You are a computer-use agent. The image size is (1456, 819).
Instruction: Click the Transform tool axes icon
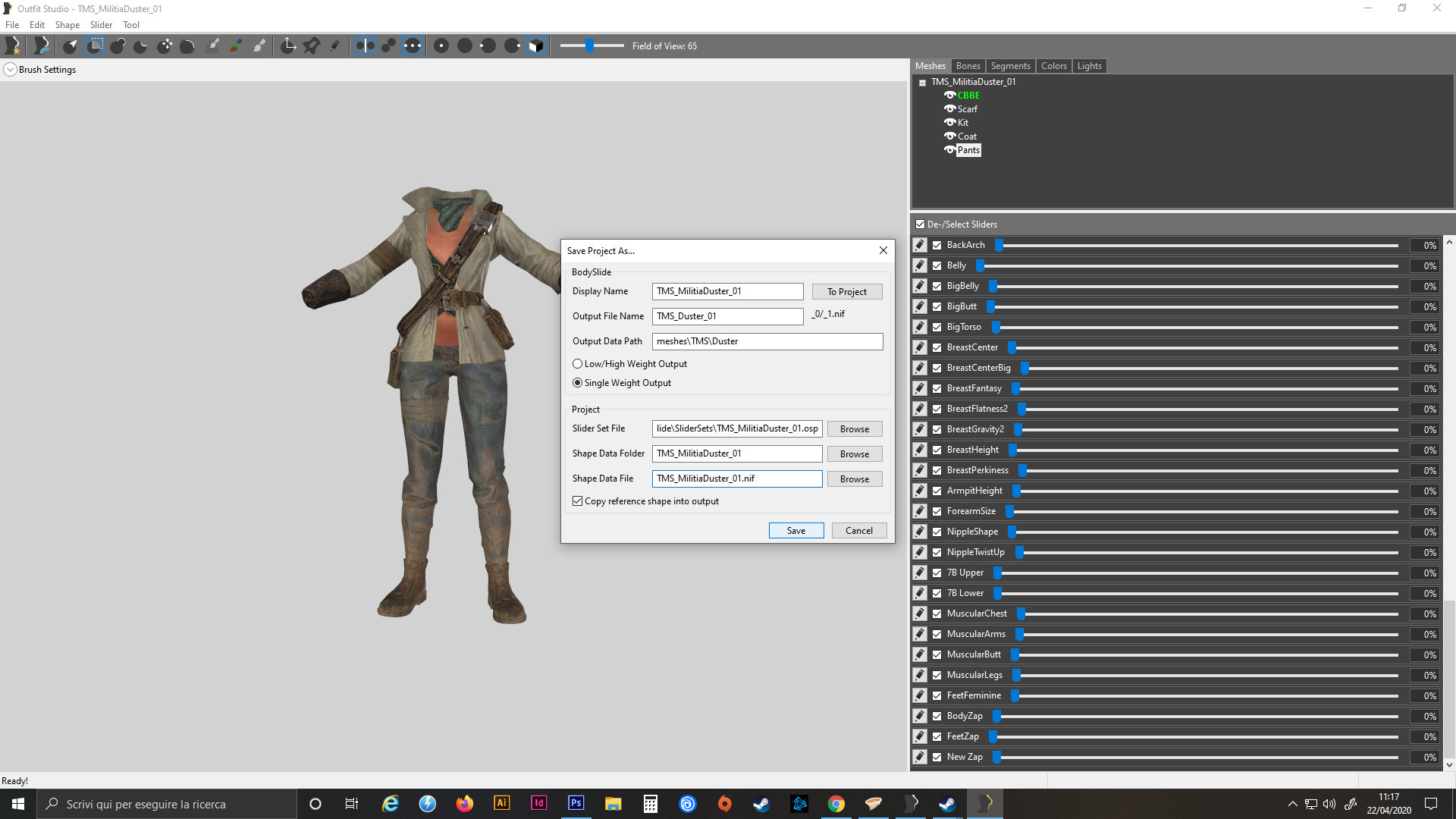288,45
